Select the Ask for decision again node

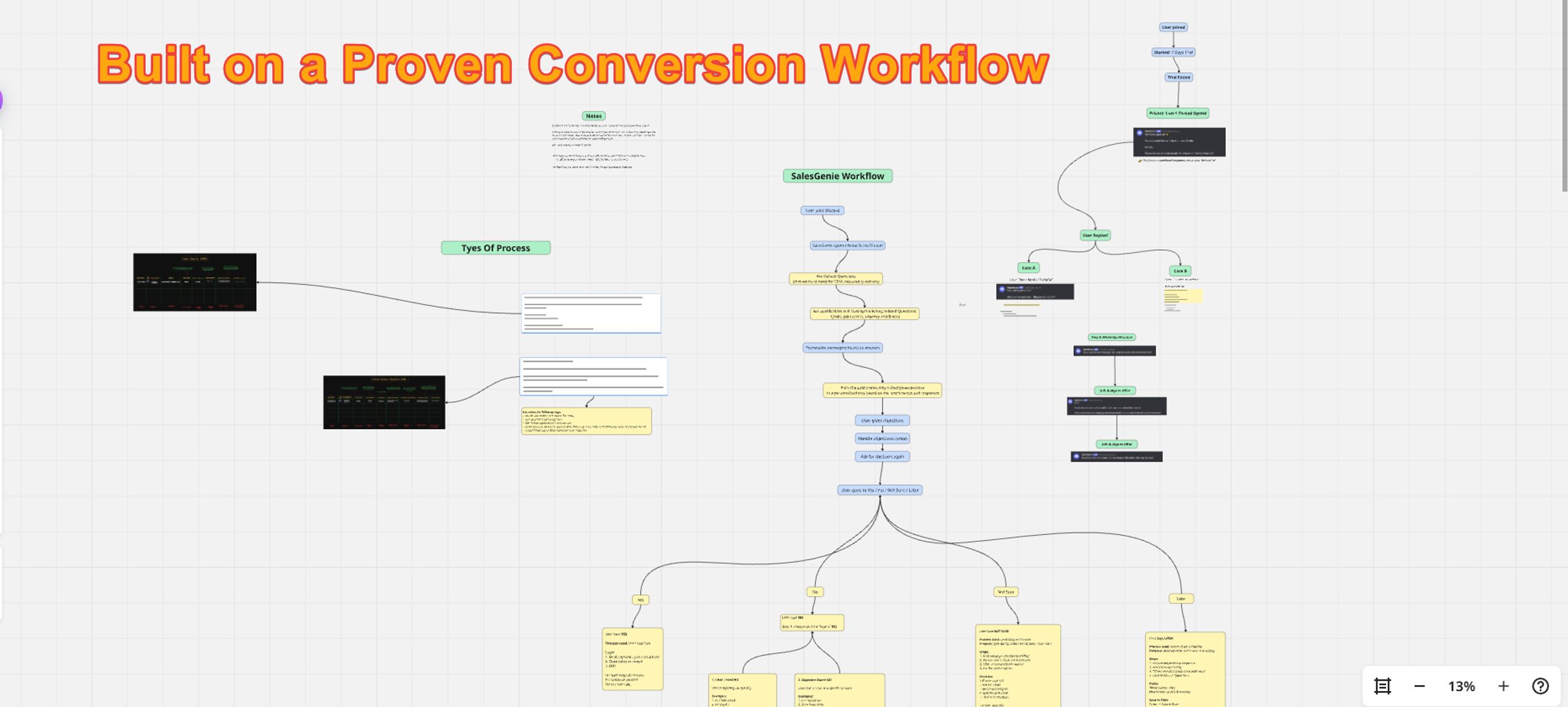pos(882,456)
